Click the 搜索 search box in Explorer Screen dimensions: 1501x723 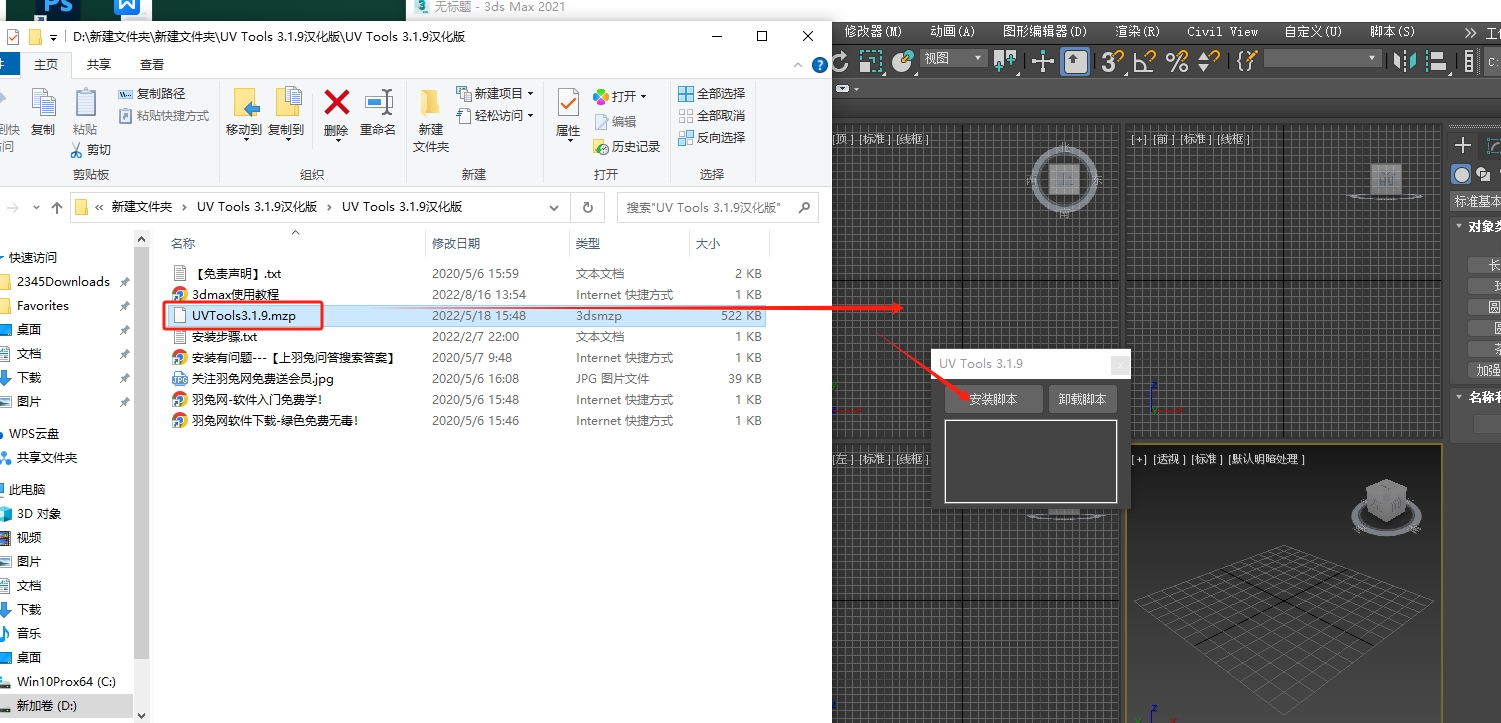coord(717,207)
